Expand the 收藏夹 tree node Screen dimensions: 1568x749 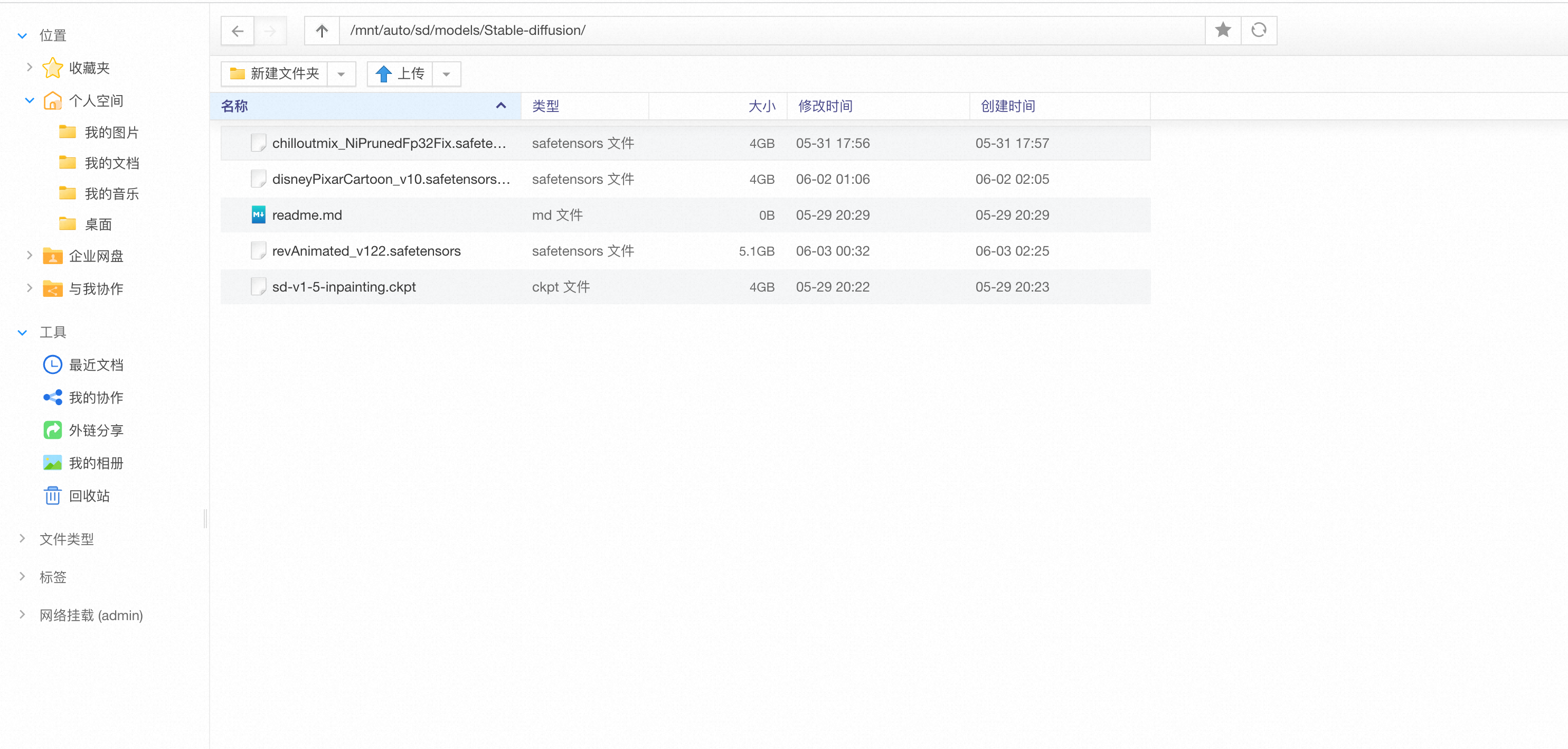(29, 67)
